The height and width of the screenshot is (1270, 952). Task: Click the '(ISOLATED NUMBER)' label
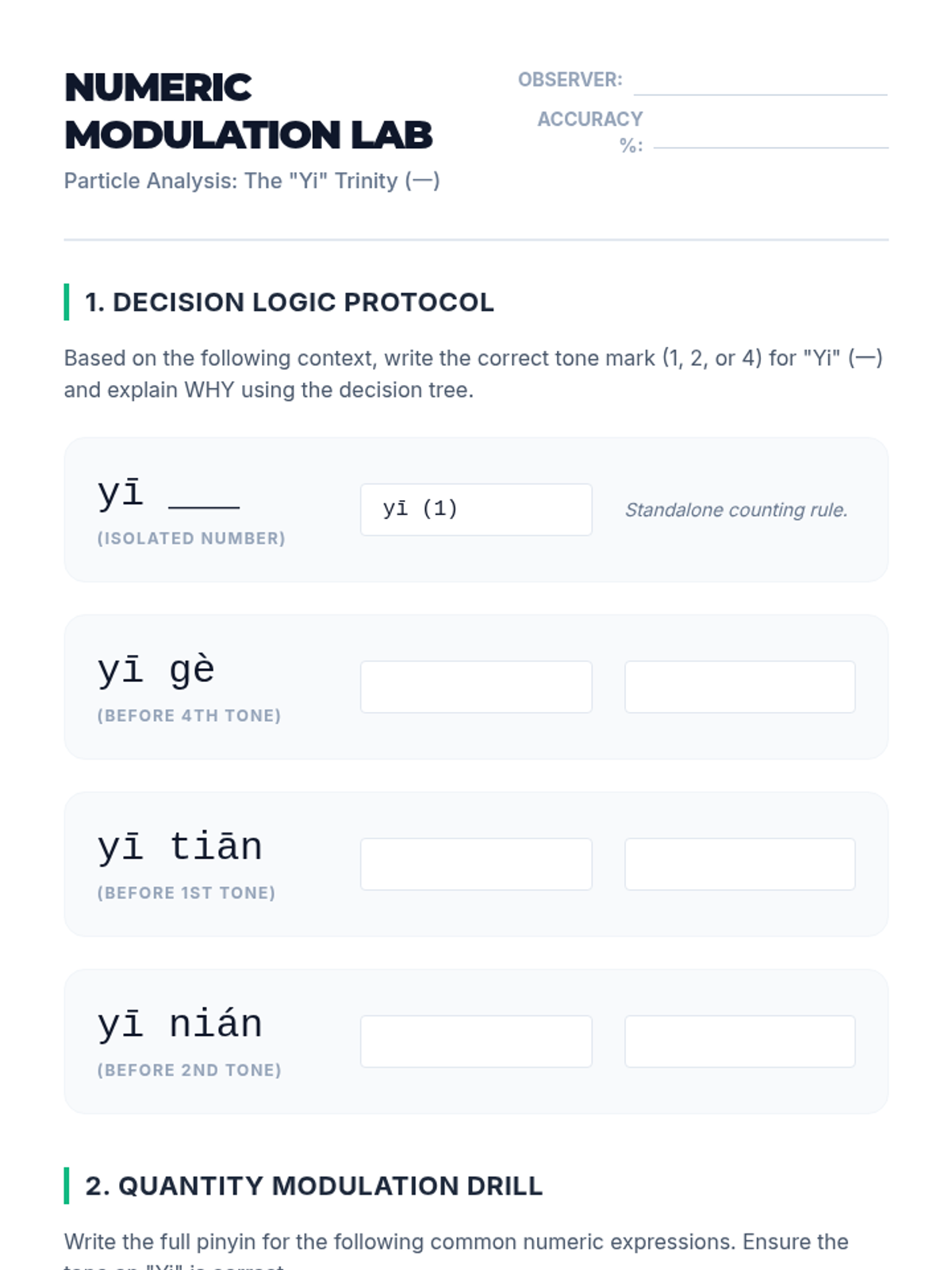(191, 538)
